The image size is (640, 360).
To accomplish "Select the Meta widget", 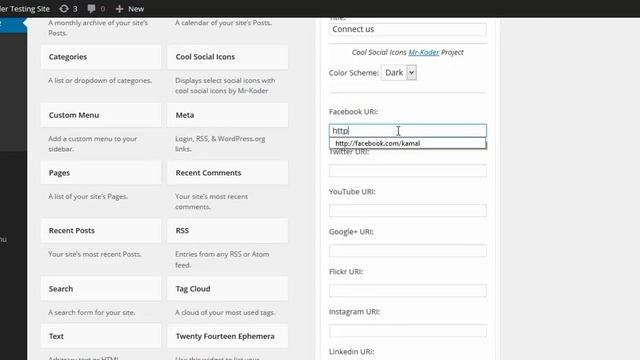I will point(227,115).
